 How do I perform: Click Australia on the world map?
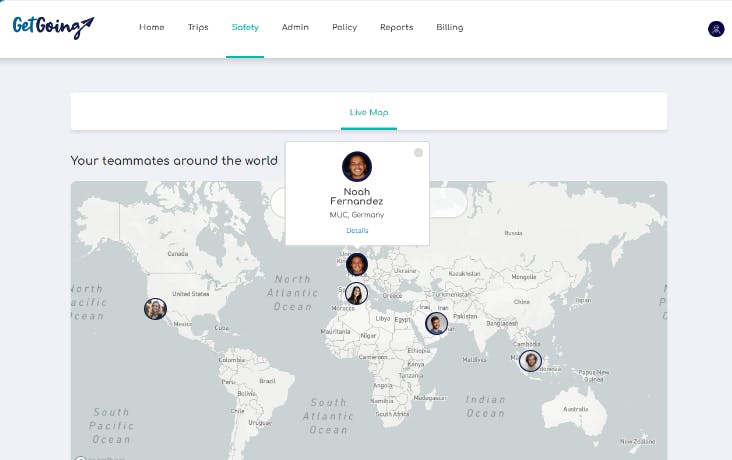[574, 409]
